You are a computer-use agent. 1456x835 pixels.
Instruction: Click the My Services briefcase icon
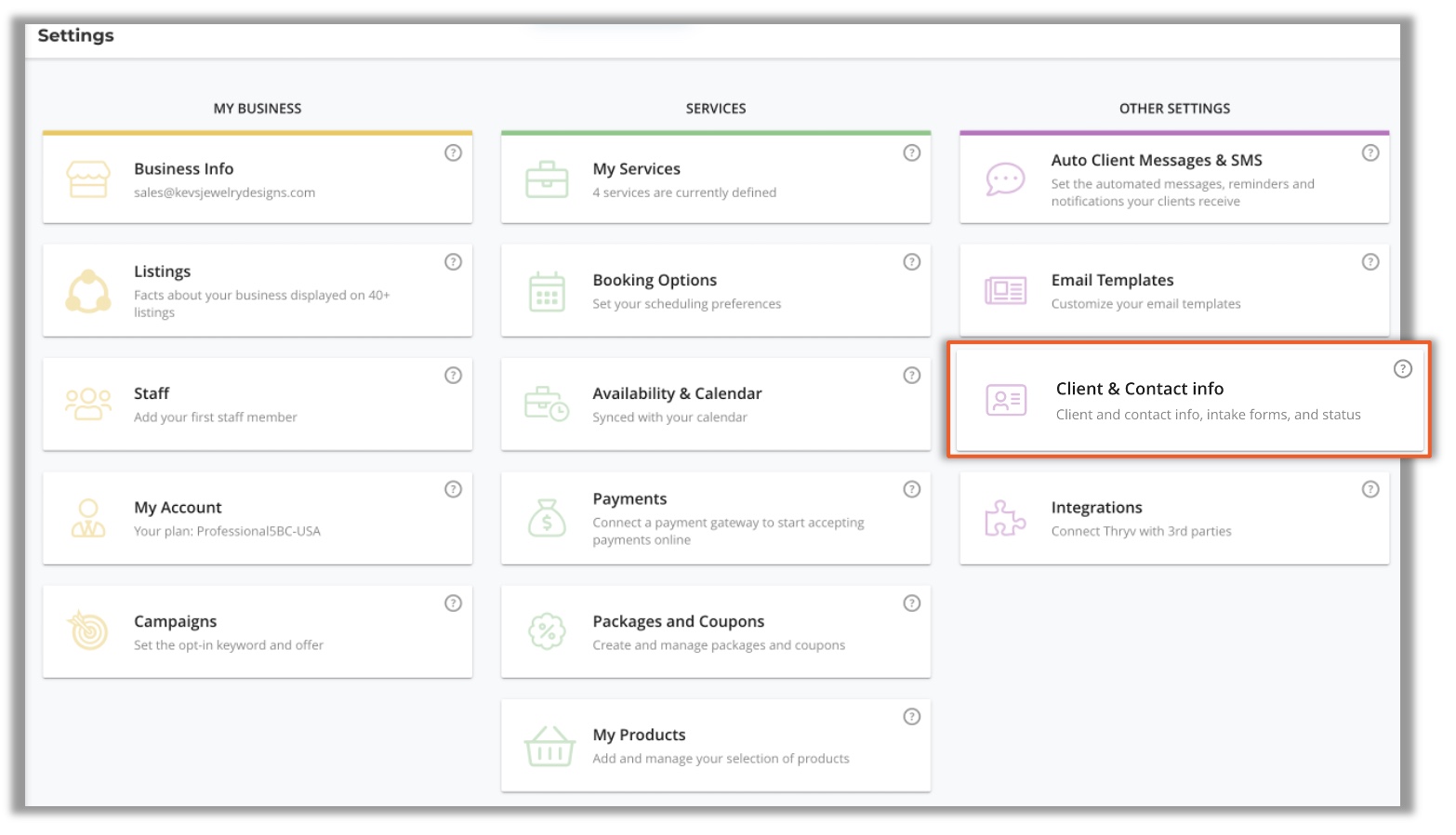tap(547, 179)
